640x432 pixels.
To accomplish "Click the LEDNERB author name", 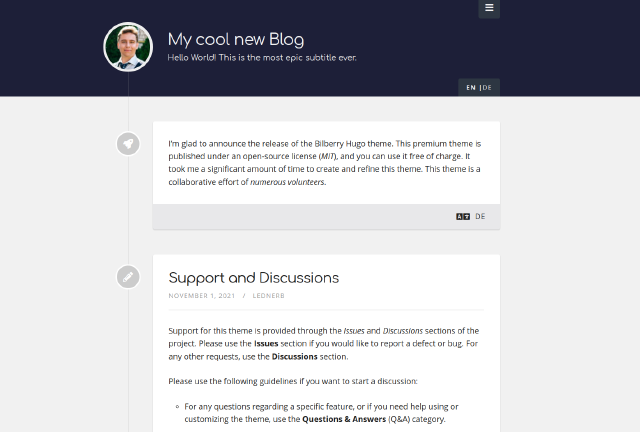I will tap(271, 296).
